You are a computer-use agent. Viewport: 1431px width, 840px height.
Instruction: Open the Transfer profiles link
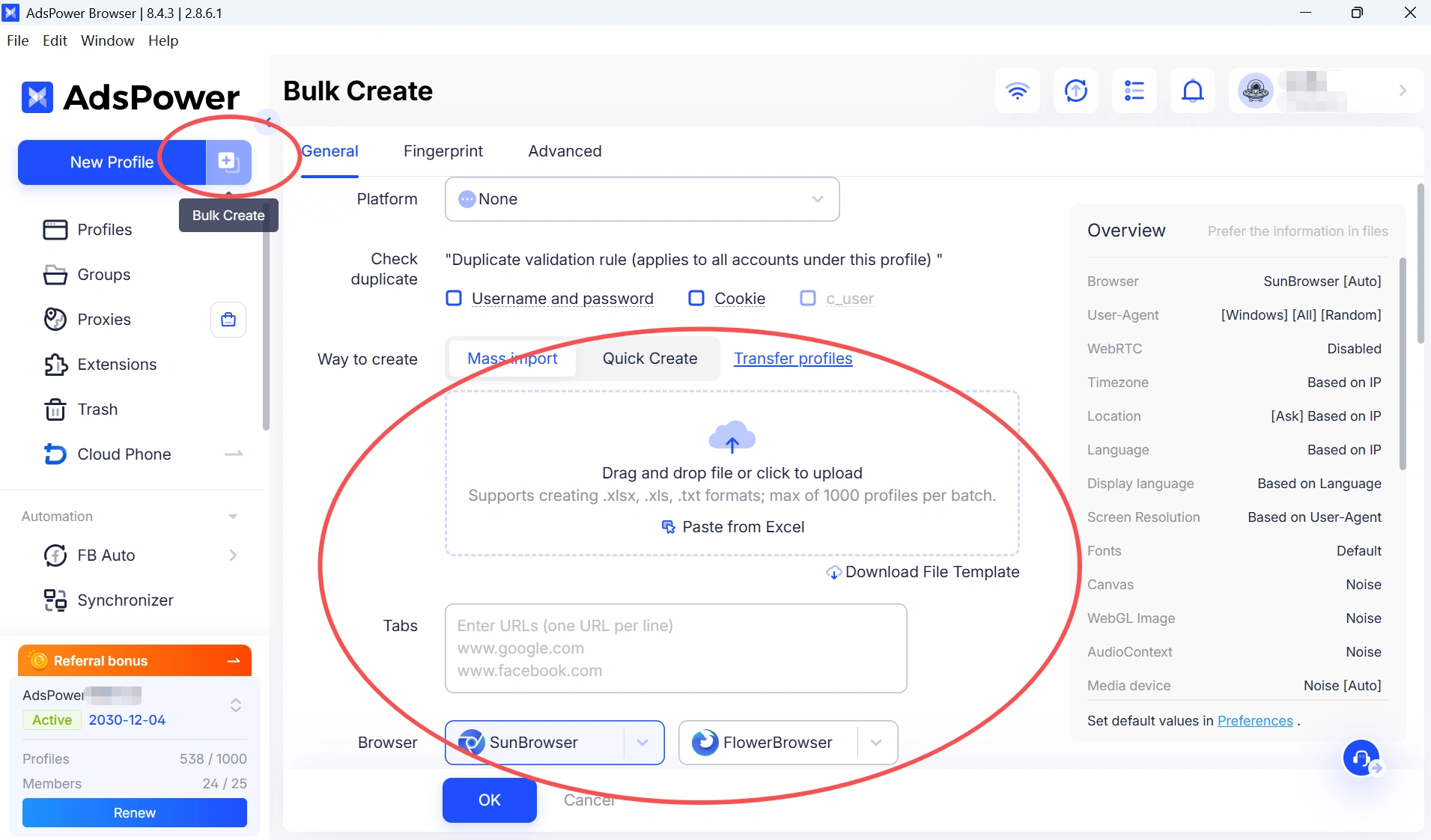pyautogui.click(x=792, y=358)
